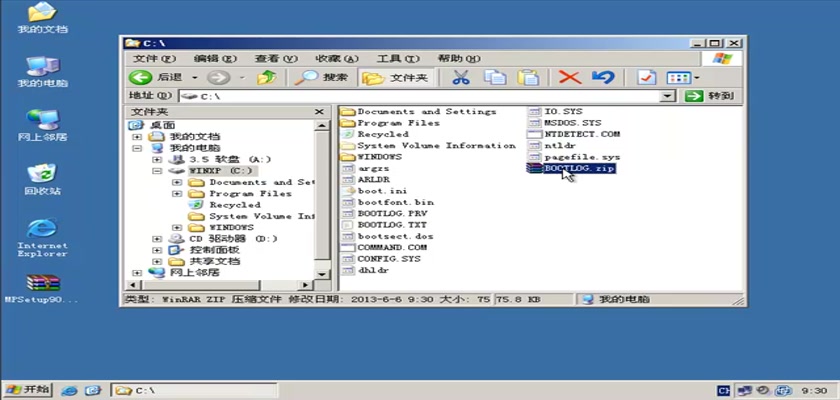
Task: Collapse WINXP (C:) tree node
Action: pyautogui.click(x=156, y=171)
